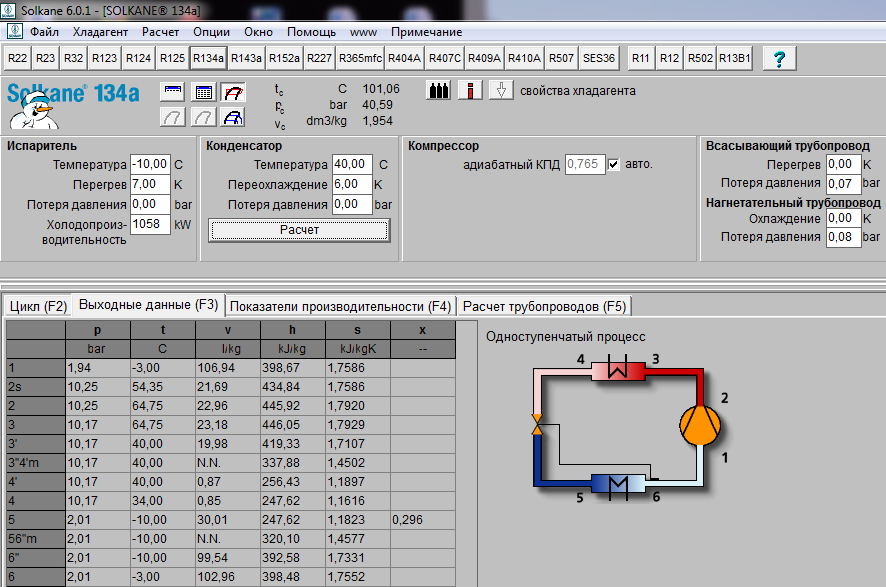Open the red information 'i' icon

pos(470,90)
